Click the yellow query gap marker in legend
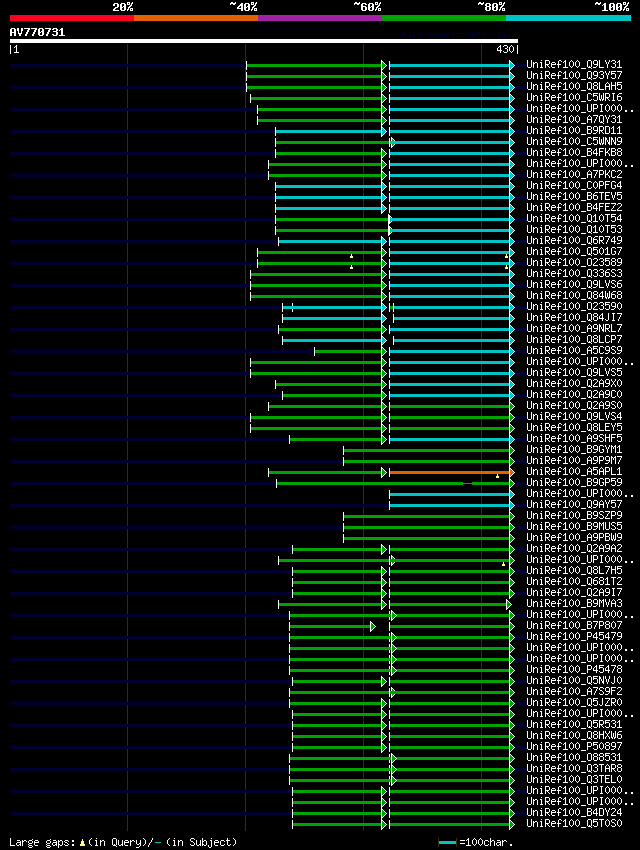Viewport: 640px width, 850px height. click(82, 842)
